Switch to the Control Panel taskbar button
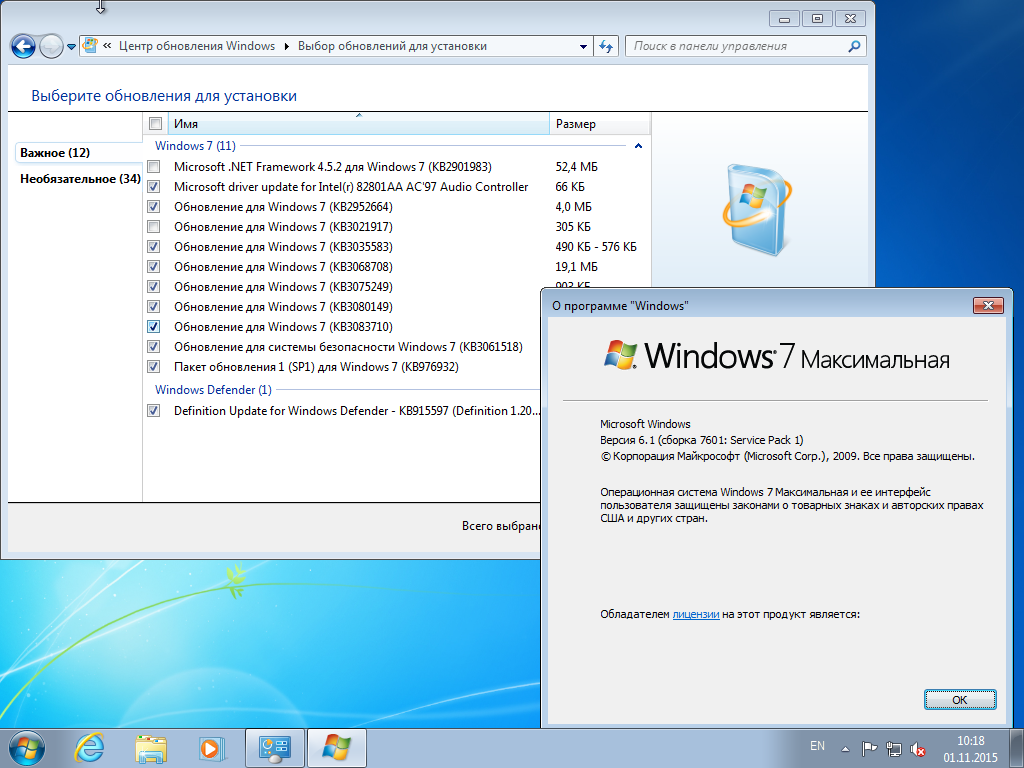1024x768 pixels. (x=275, y=748)
